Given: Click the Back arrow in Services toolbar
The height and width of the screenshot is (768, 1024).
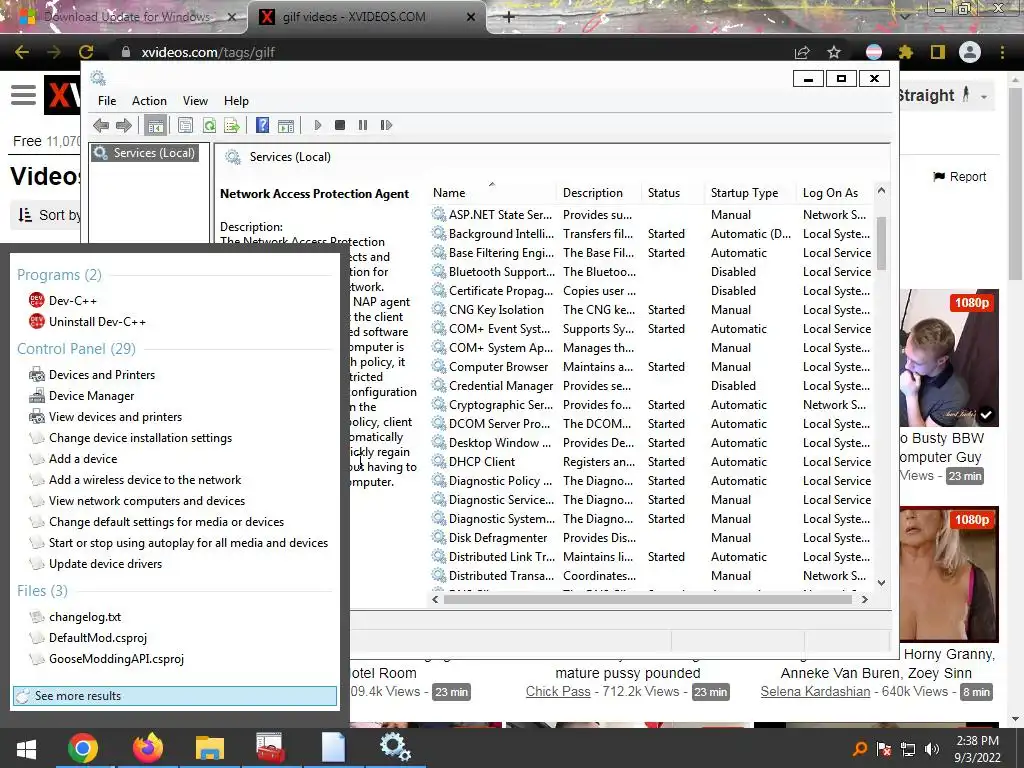Looking at the screenshot, I should pos(101,125).
